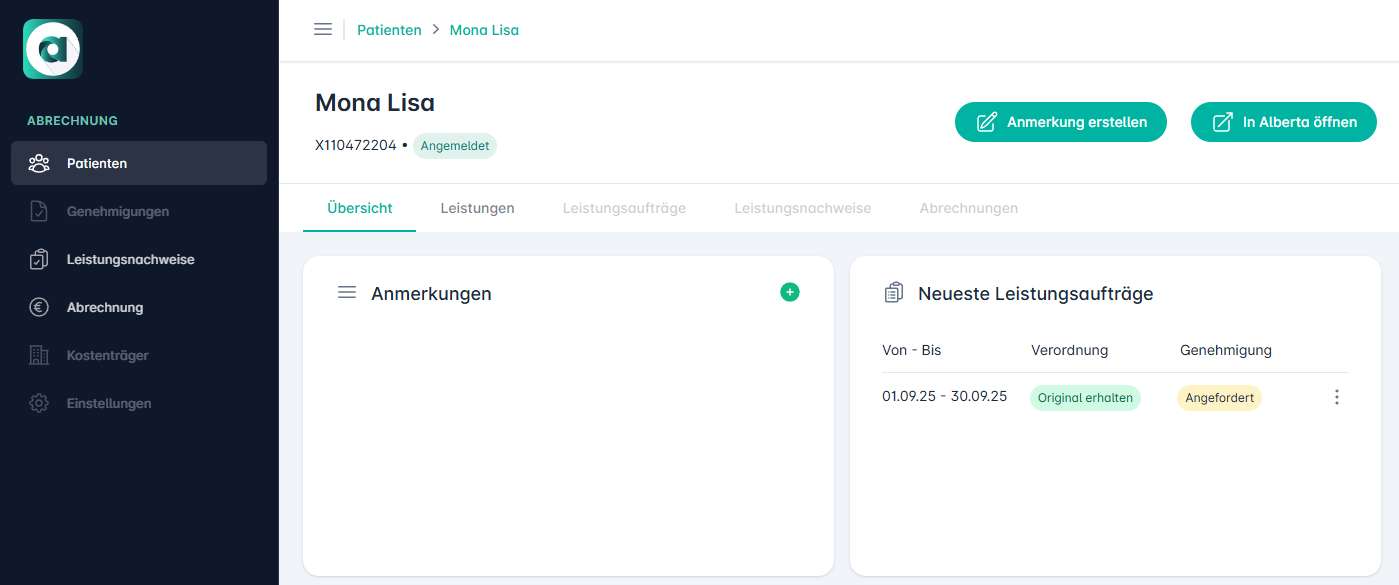Click the Alberta app logo
Image resolution: width=1399 pixels, height=585 pixels.
point(53,49)
